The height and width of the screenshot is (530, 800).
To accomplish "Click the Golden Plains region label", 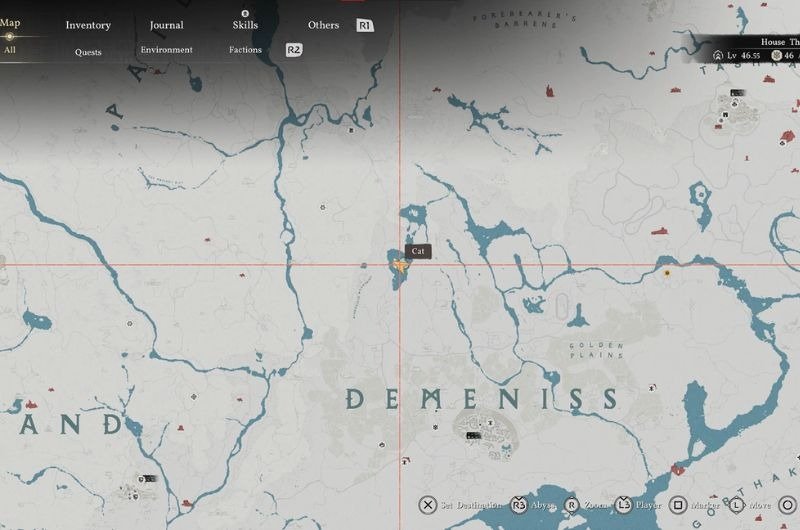I will 597,349.
